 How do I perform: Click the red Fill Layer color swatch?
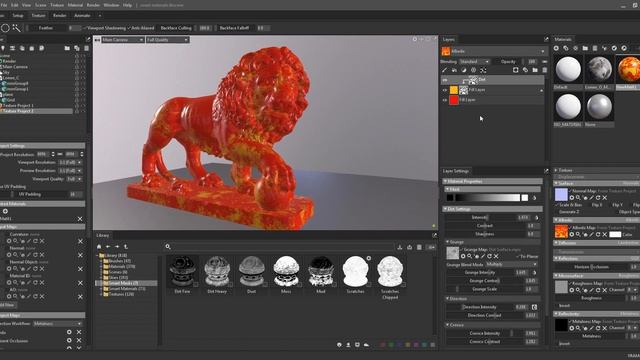[453, 100]
